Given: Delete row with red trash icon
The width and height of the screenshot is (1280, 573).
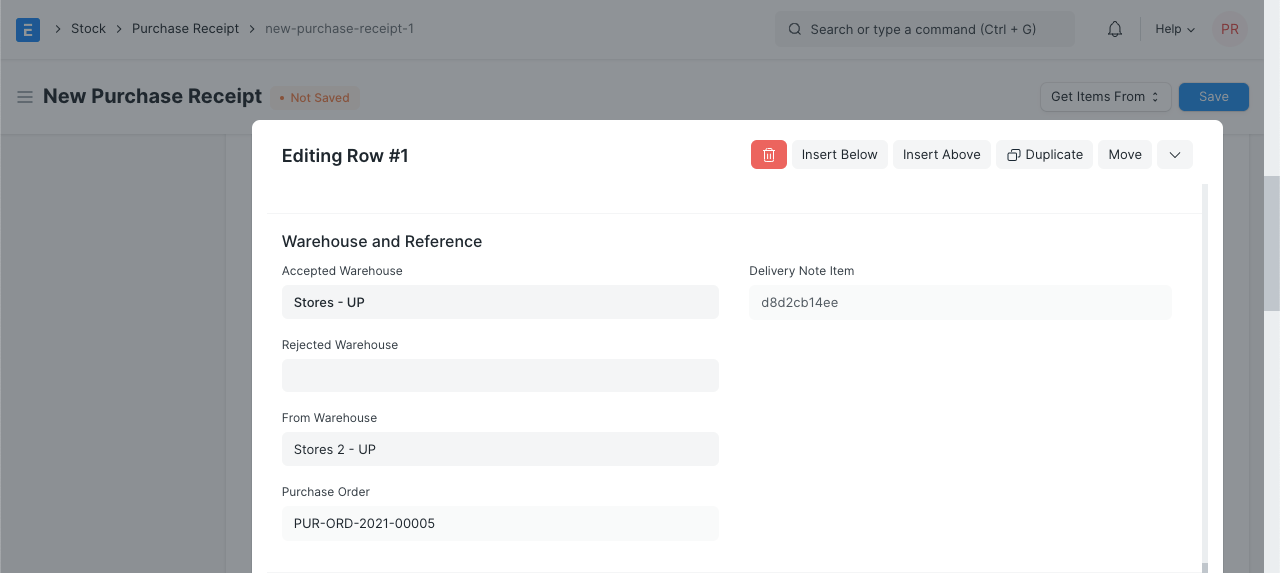Looking at the screenshot, I should 768,155.
